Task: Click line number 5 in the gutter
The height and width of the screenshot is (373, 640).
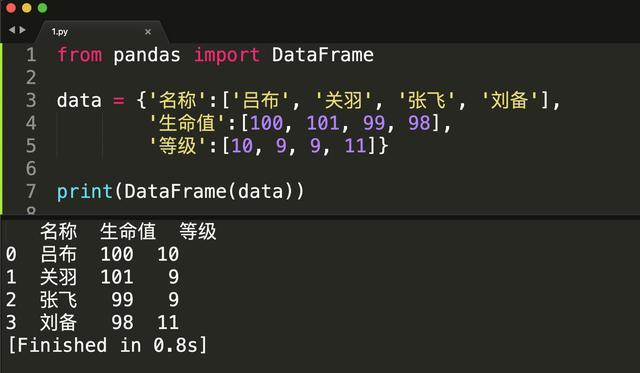Action: 31,146
